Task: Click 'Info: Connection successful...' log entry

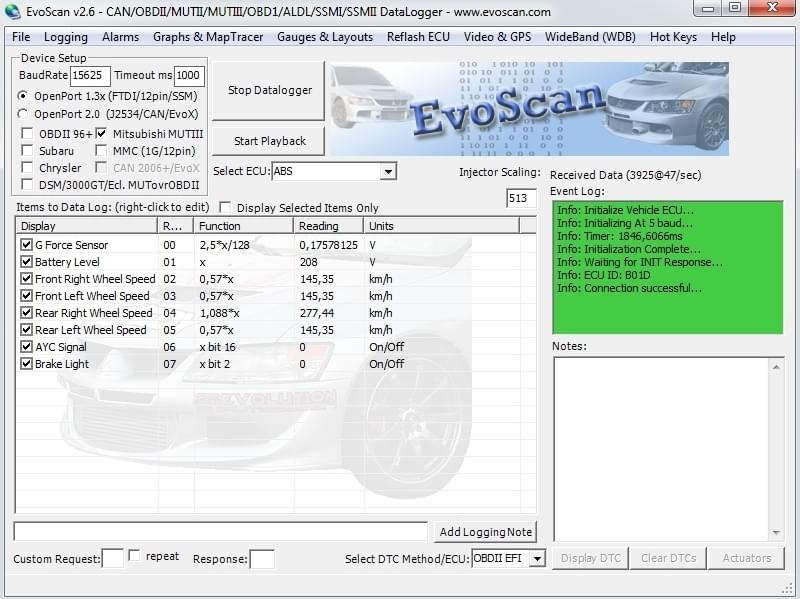Action: [629, 288]
